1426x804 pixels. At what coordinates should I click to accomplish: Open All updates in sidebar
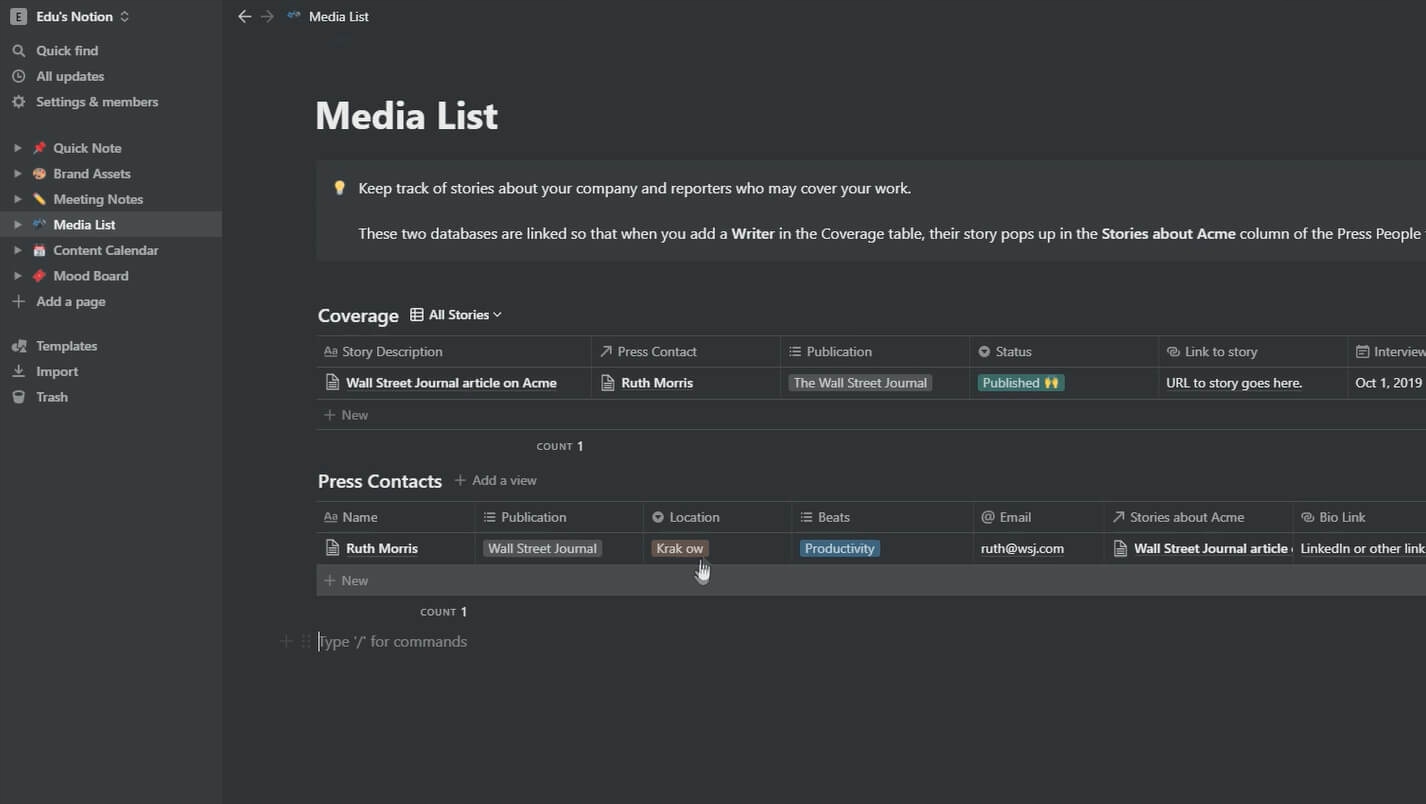tap(70, 76)
